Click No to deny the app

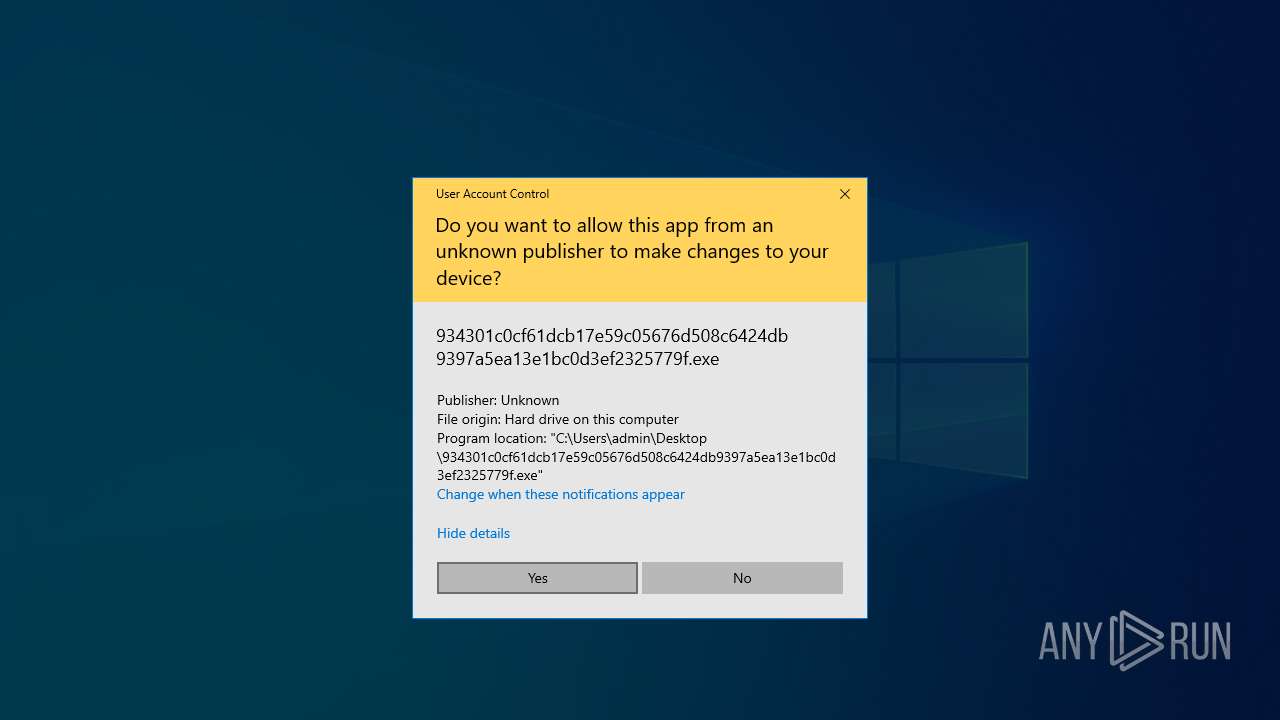pyautogui.click(x=742, y=578)
